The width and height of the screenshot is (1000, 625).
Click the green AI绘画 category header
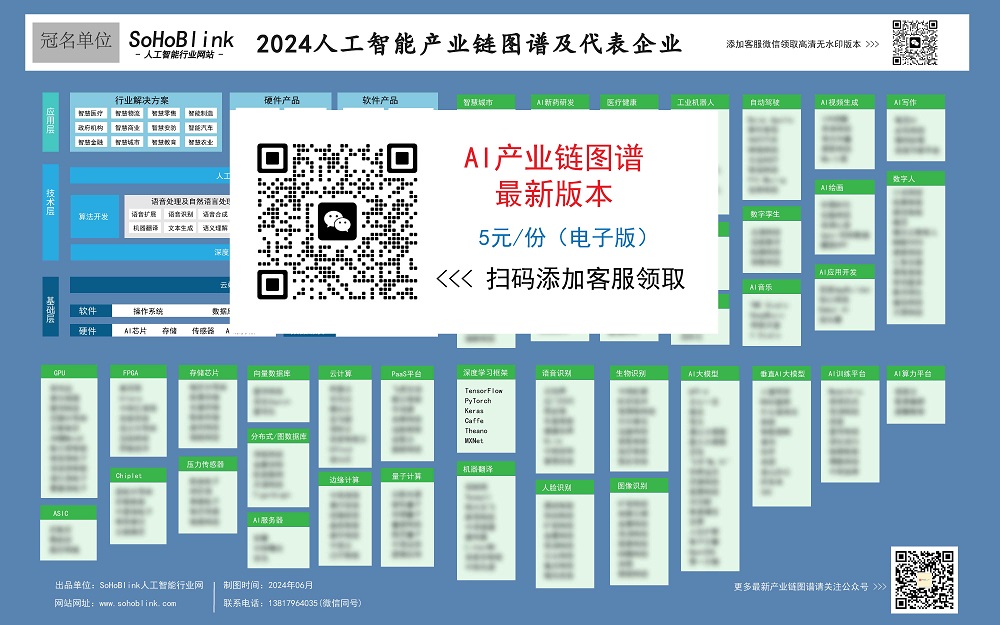pos(844,188)
